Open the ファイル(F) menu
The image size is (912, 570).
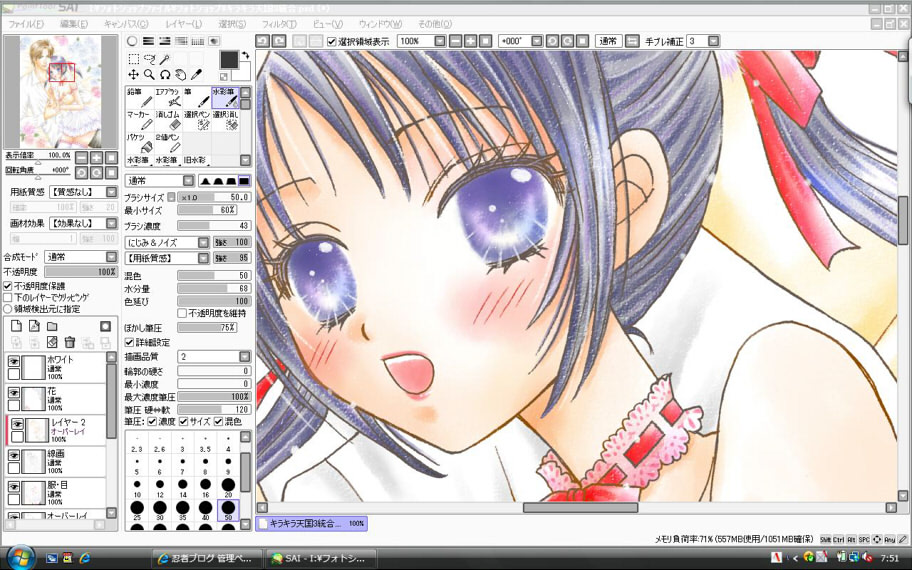tap(26, 24)
